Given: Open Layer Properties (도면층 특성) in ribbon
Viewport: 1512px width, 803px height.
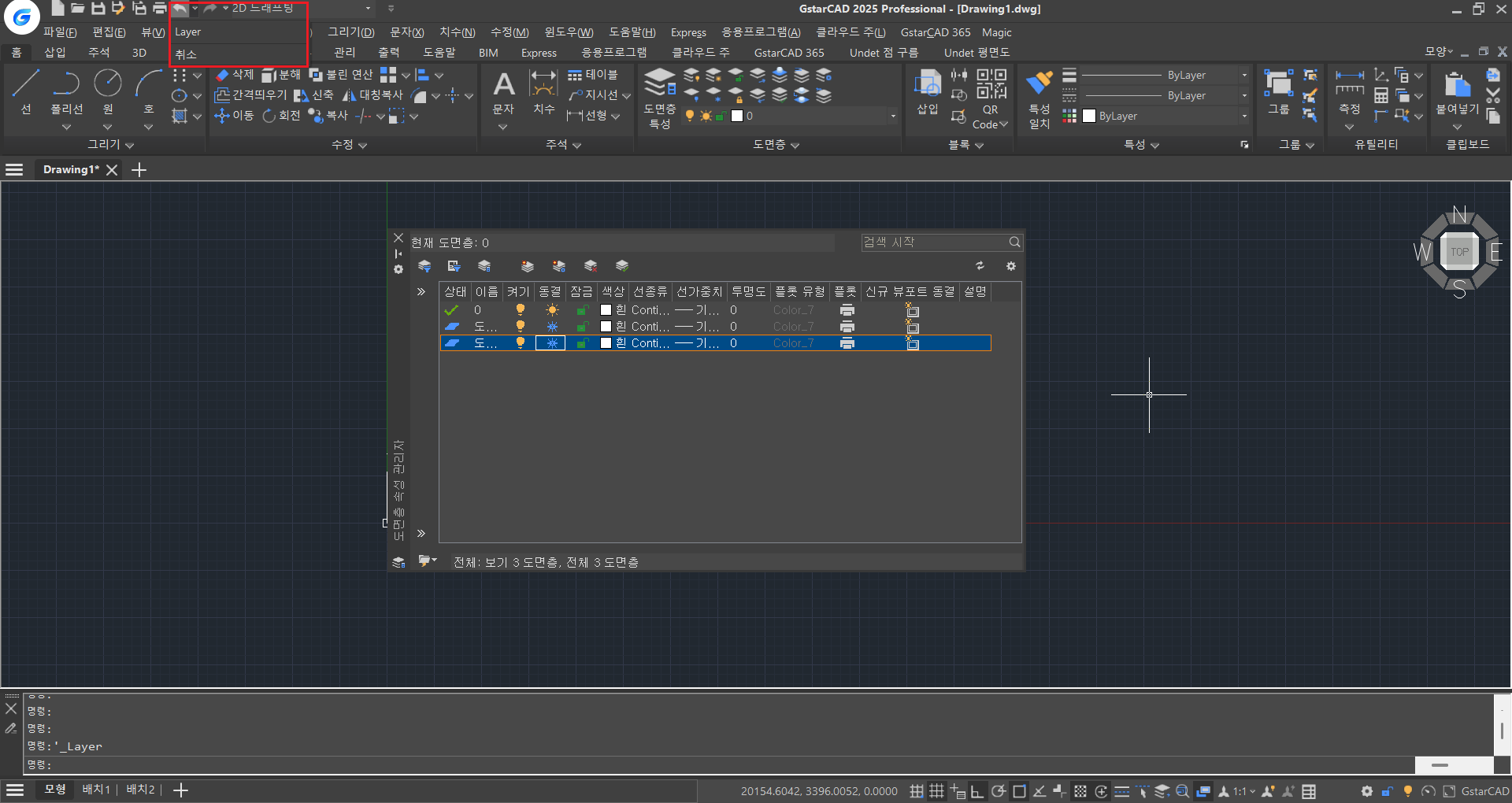Looking at the screenshot, I should tap(660, 98).
